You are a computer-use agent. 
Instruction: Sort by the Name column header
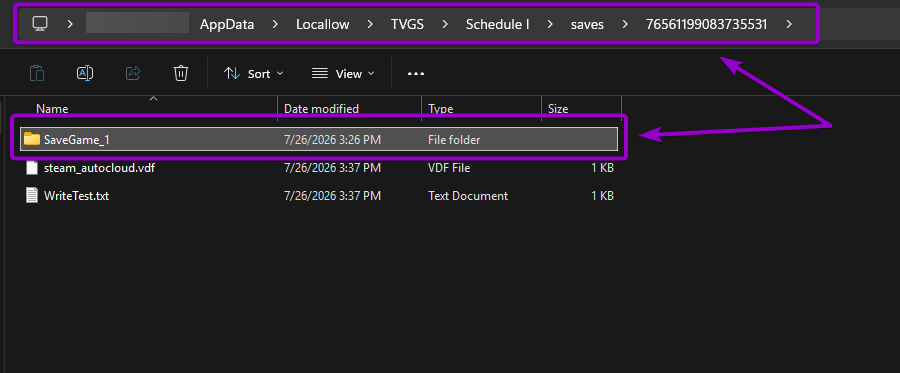[52, 108]
